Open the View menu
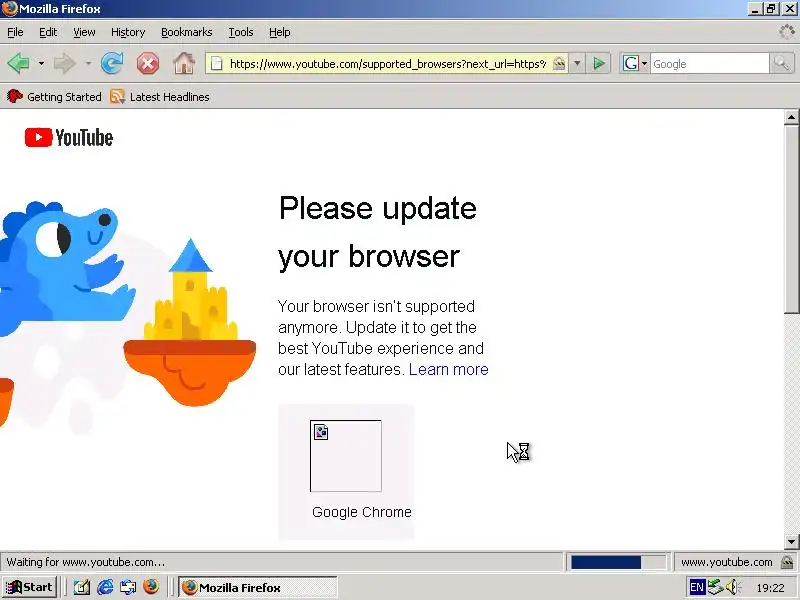The image size is (800, 600). coord(84,32)
